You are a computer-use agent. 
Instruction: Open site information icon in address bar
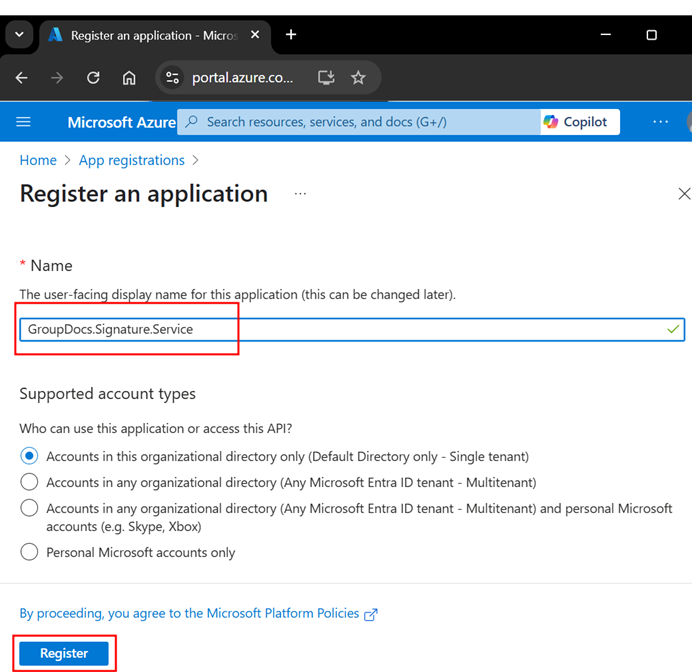172,78
